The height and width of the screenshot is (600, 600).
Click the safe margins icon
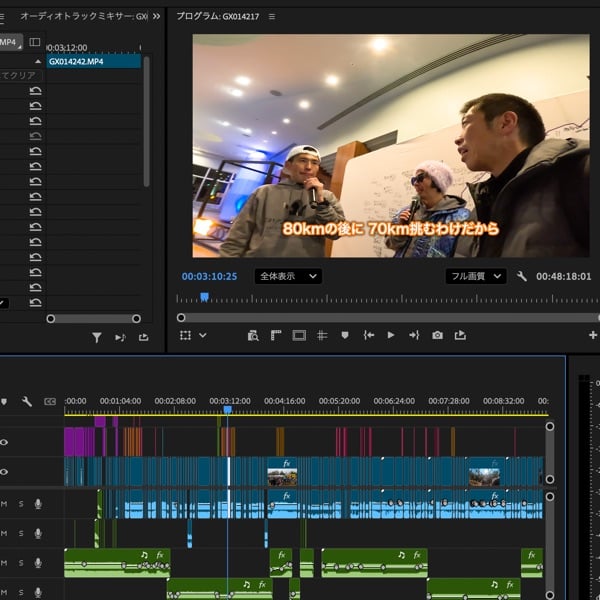point(299,336)
